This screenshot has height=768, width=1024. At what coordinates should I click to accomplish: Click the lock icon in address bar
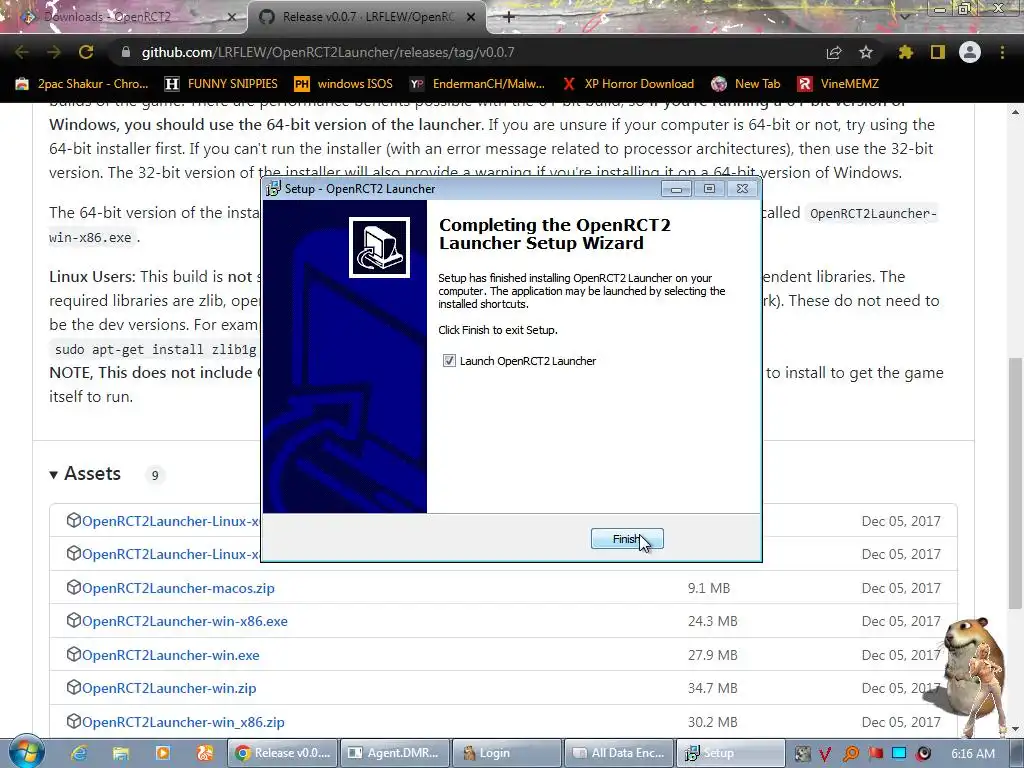126,52
